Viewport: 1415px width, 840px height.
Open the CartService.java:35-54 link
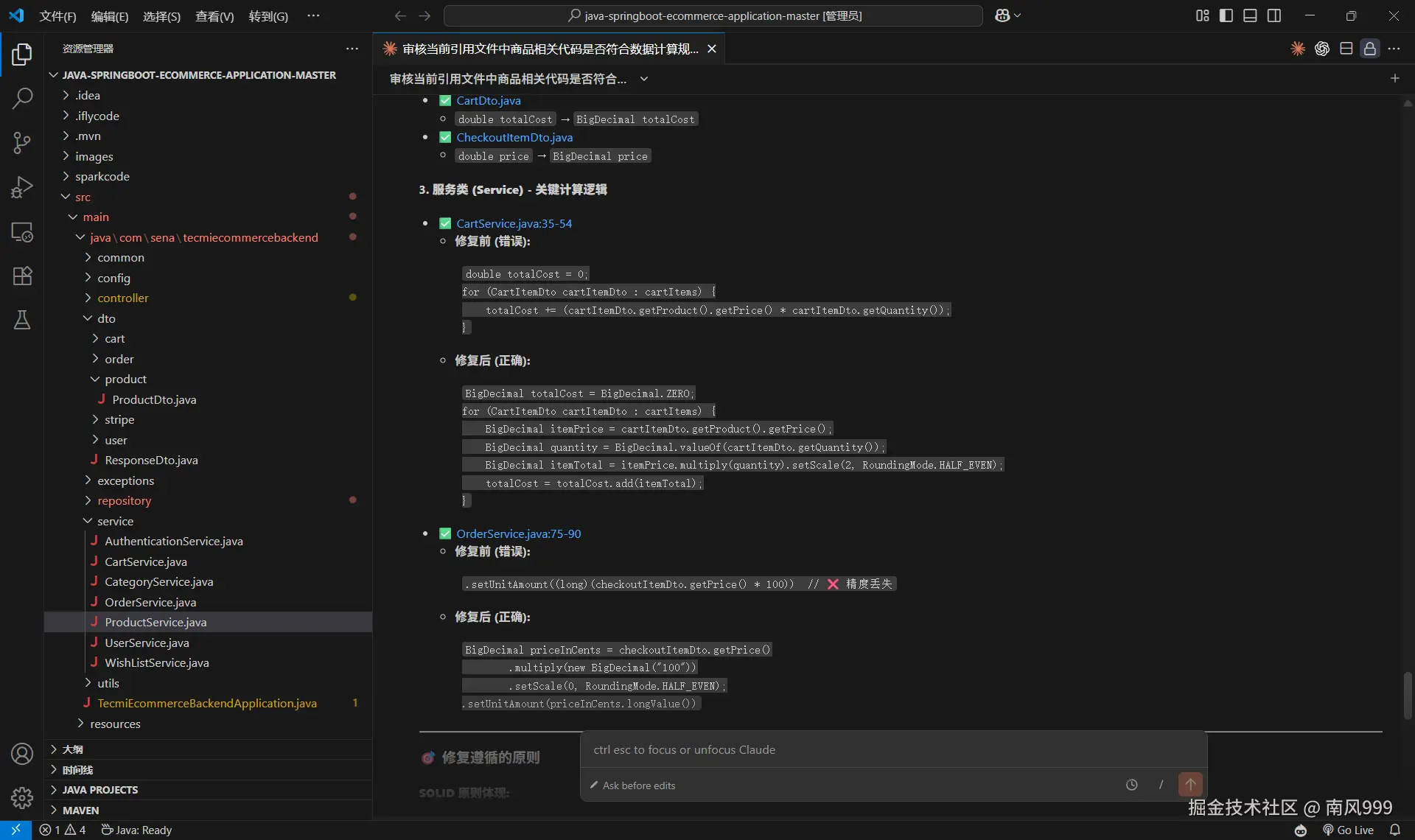(514, 223)
